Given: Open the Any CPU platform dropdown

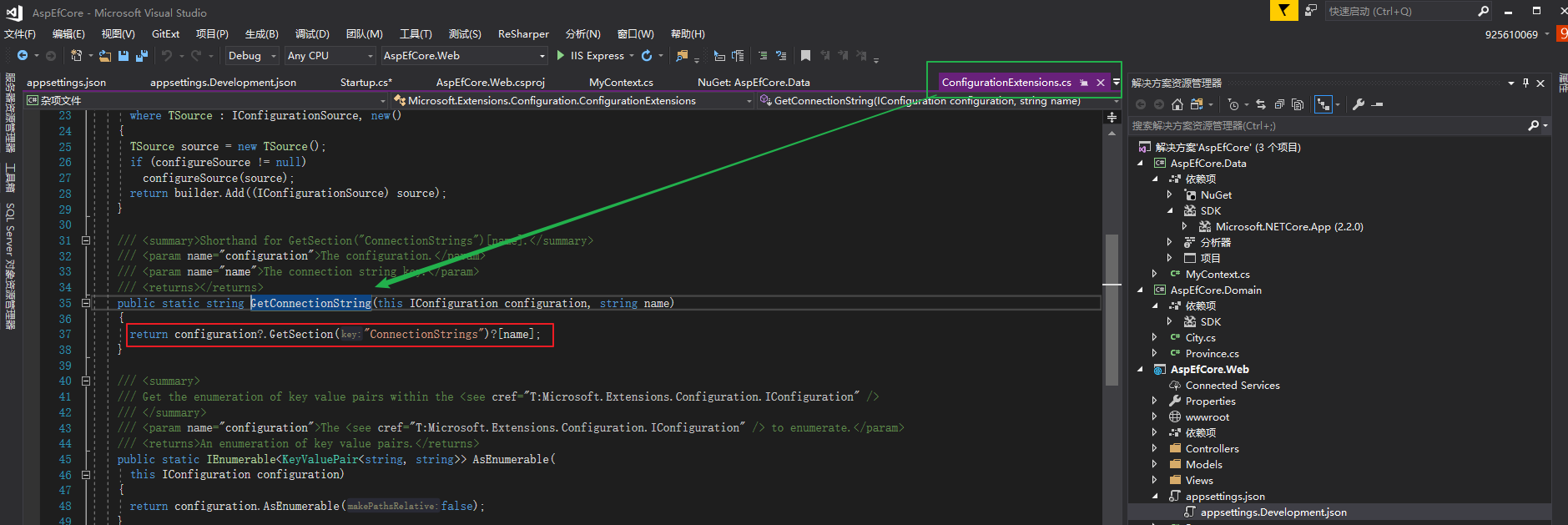Looking at the screenshot, I should click(x=330, y=56).
